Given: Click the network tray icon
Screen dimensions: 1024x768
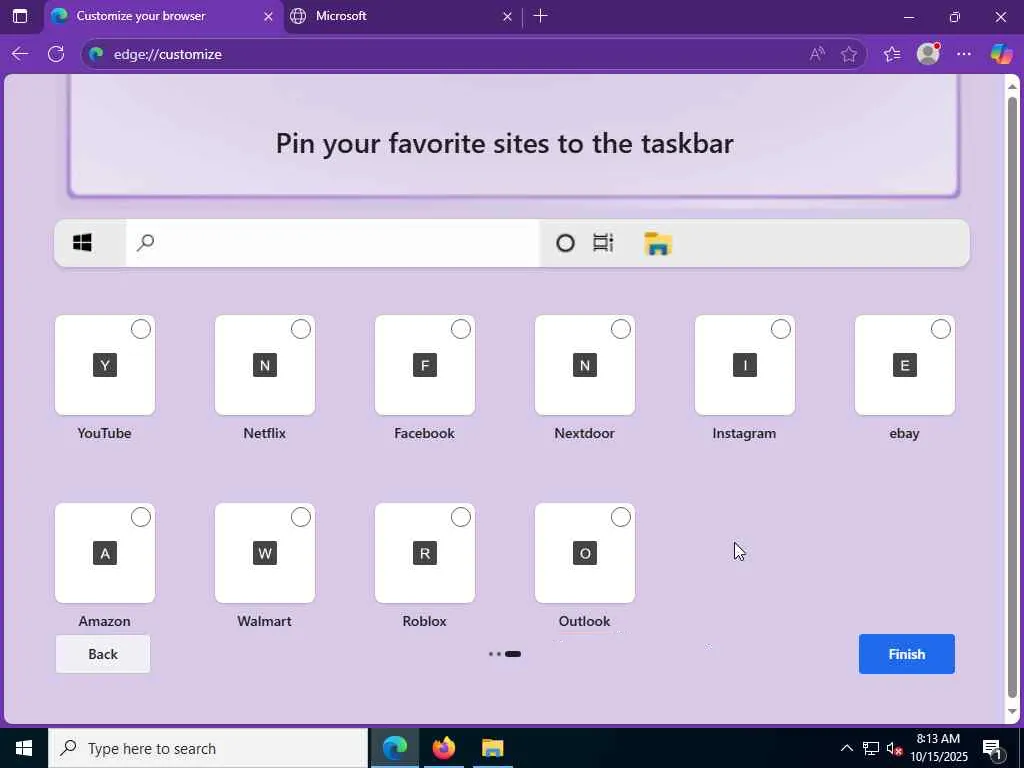Looking at the screenshot, I should click(871, 748).
